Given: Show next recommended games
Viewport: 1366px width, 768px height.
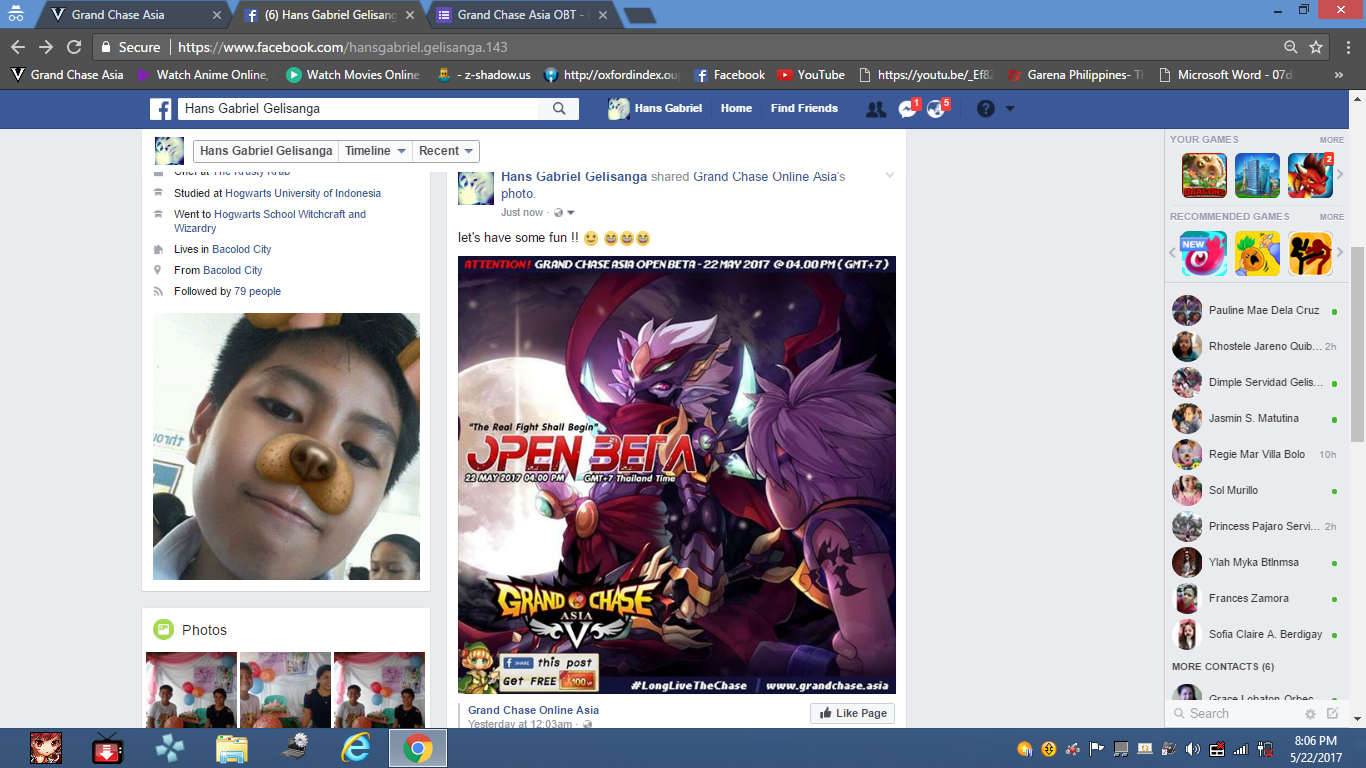Looking at the screenshot, I should 1340,253.
